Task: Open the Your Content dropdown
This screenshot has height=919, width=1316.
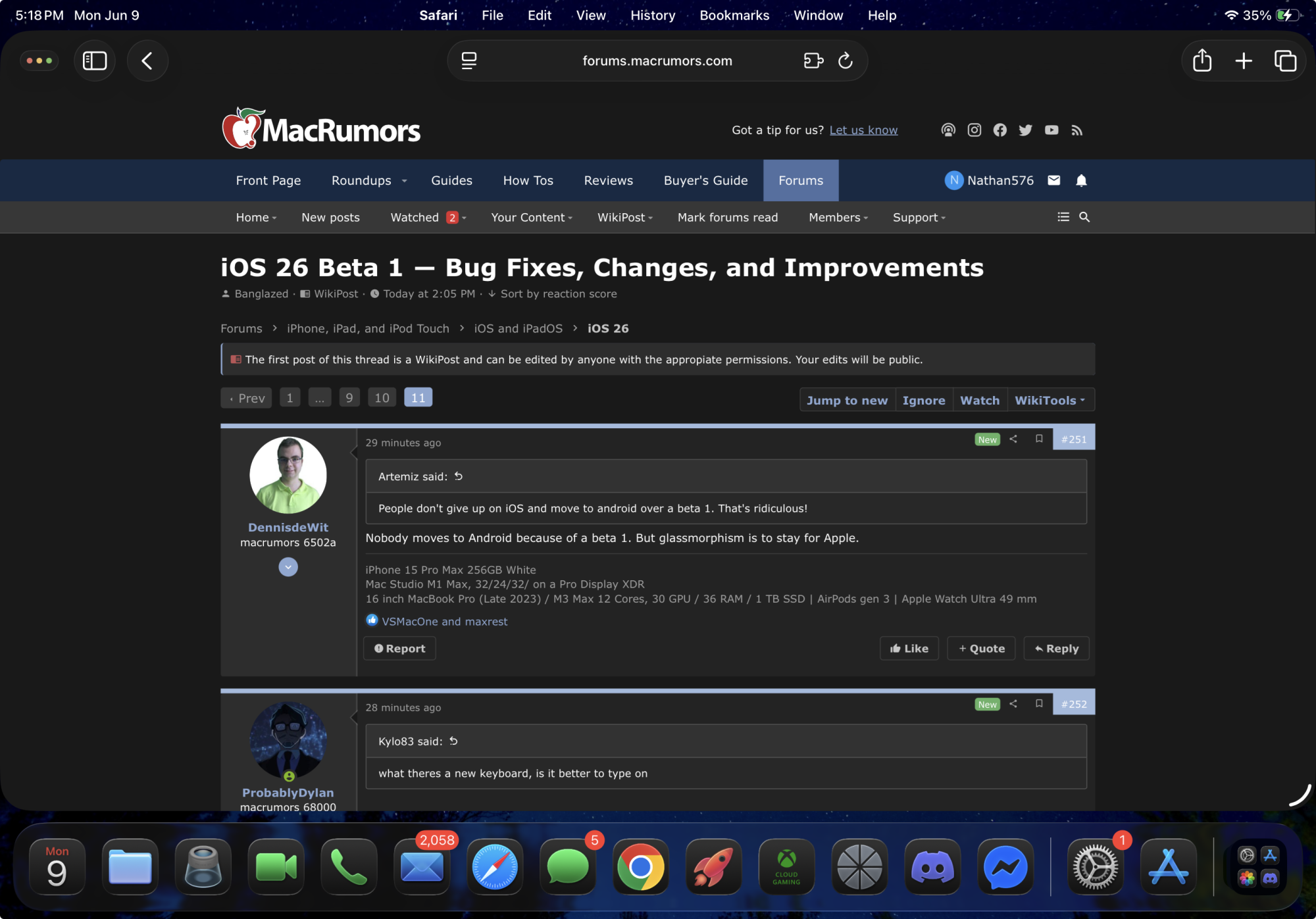Action: pyautogui.click(x=532, y=217)
